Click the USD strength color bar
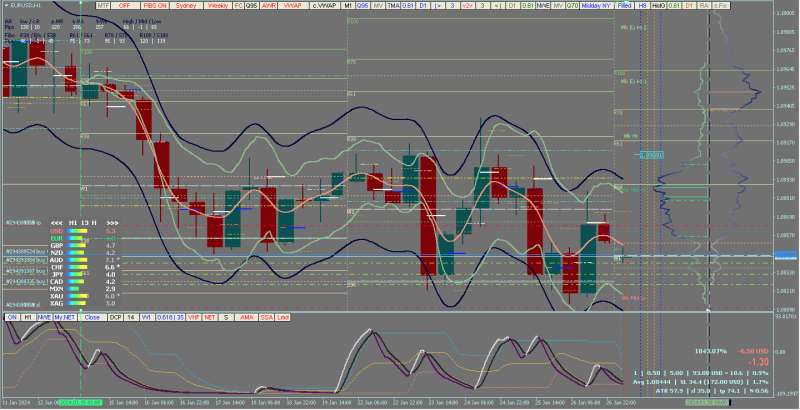Viewport: 800px width, 410px height. click(77, 230)
